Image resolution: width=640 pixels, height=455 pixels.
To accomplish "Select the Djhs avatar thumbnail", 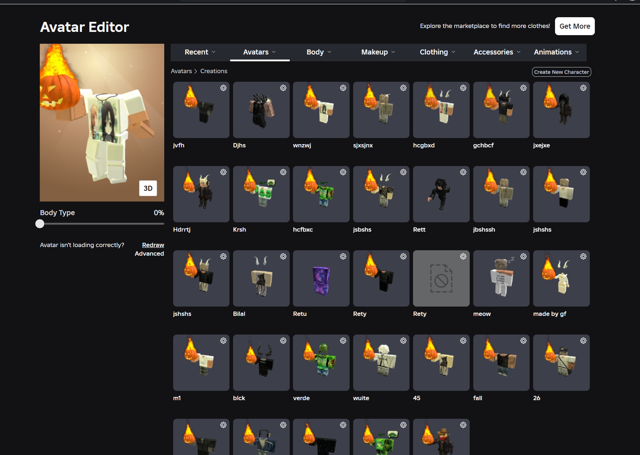I will pyautogui.click(x=261, y=110).
